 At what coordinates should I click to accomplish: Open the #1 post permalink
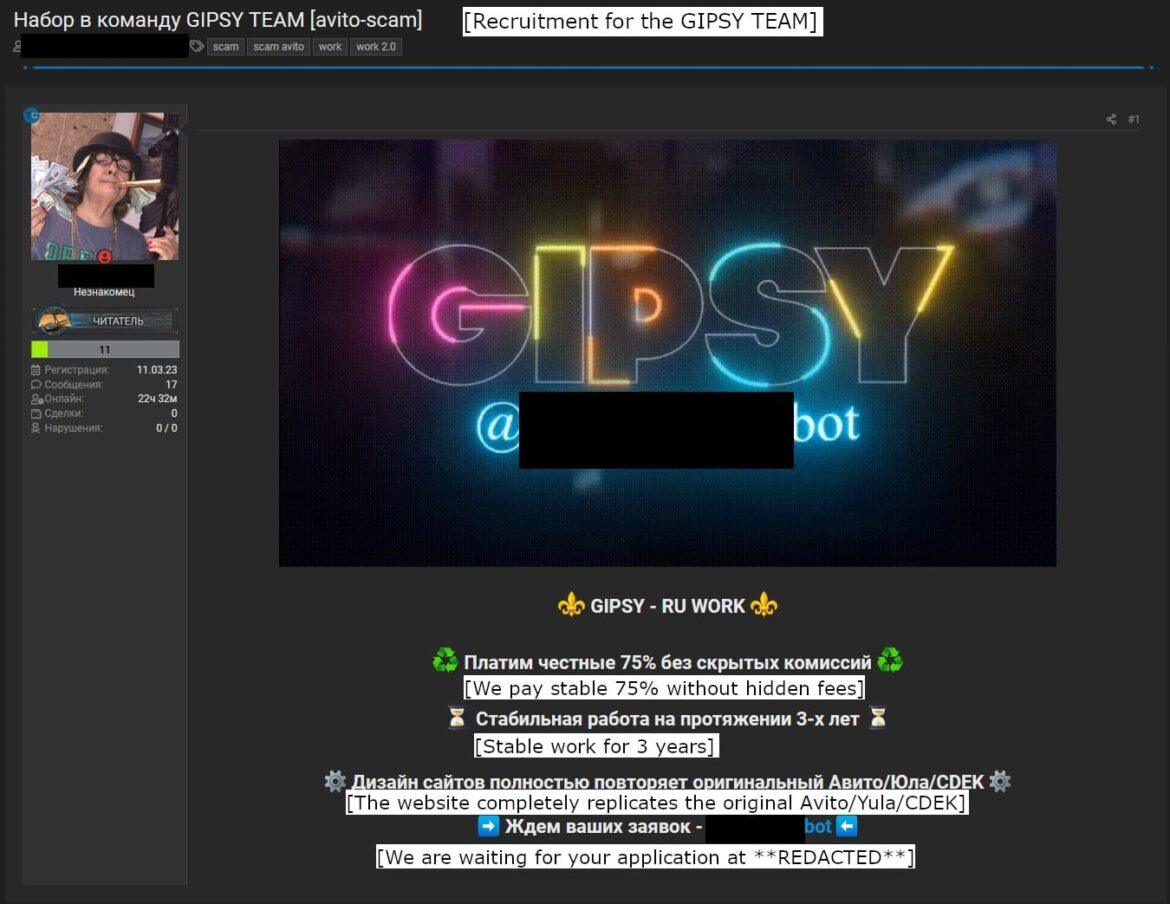(1134, 119)
